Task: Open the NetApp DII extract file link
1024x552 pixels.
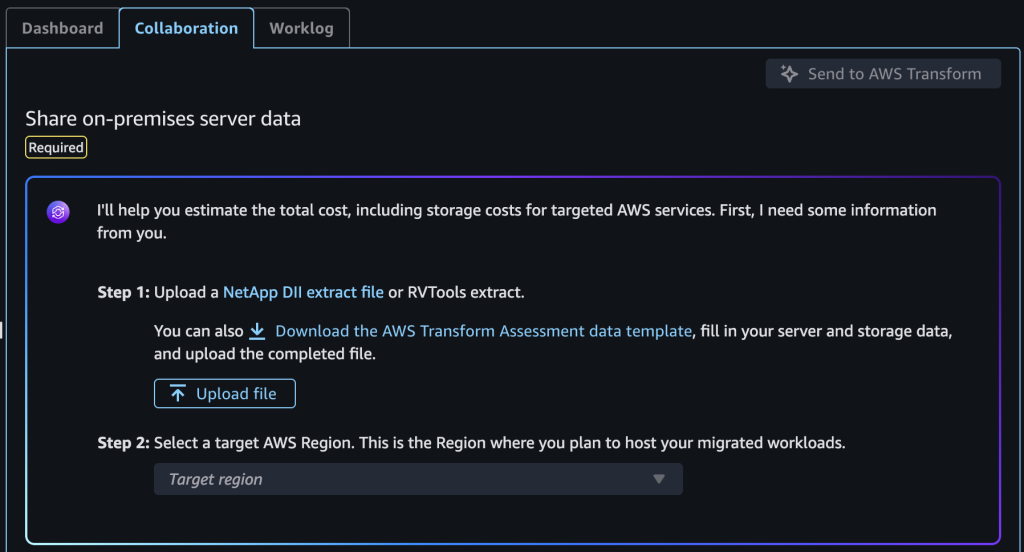Action: point(303,293)
